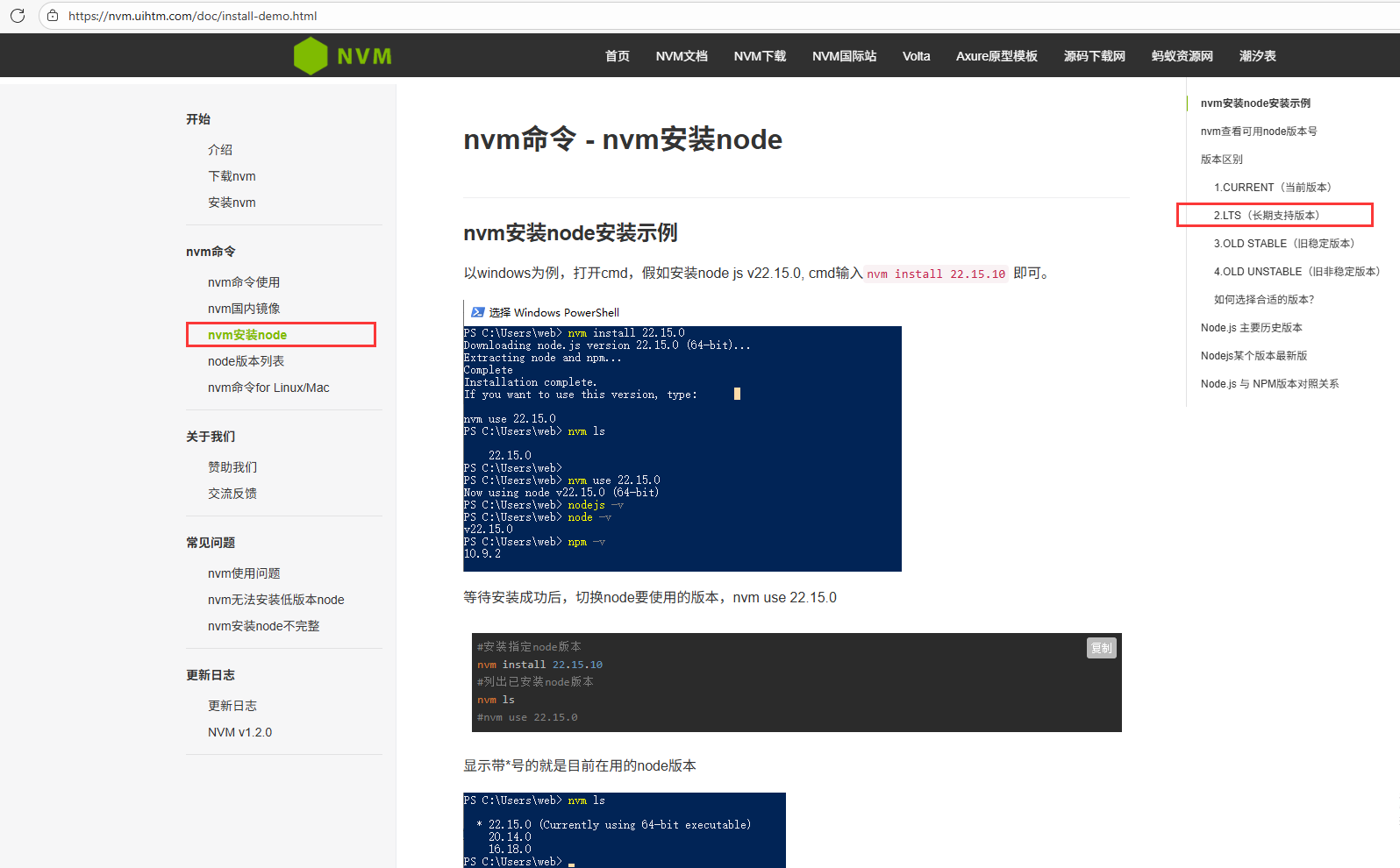Open 交流反馈 sidebar link
The height and width of the screenshot is (868, 1400).
[232, 494]
